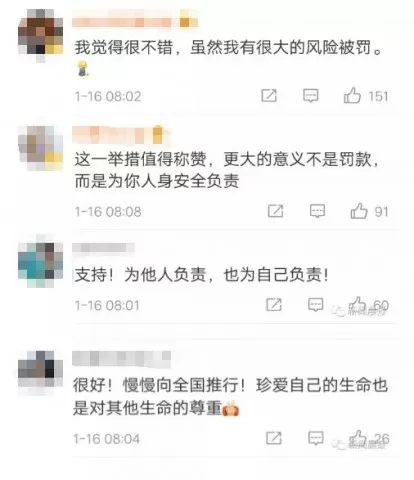Share the 08:02 comment via repost icon
414x480 pixels.
pos(269,96)
